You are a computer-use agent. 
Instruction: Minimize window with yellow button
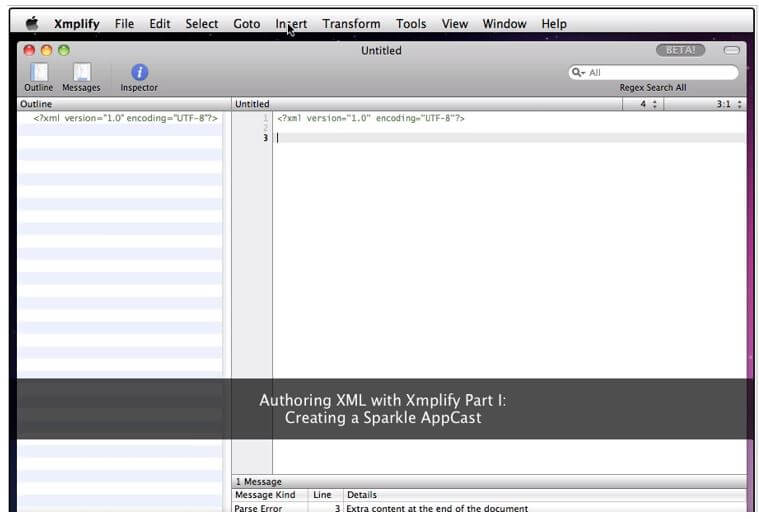[x=46, y=50]
